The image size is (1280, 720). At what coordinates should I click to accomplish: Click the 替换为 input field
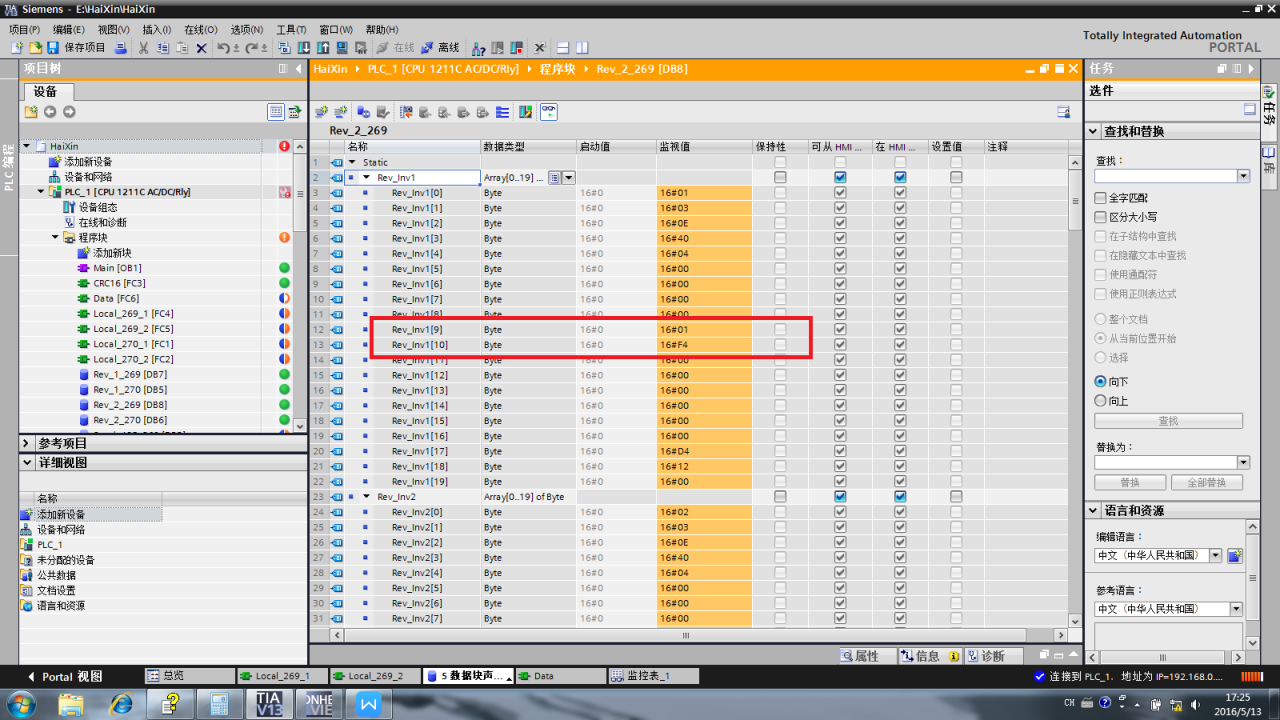coord(1166,463)
